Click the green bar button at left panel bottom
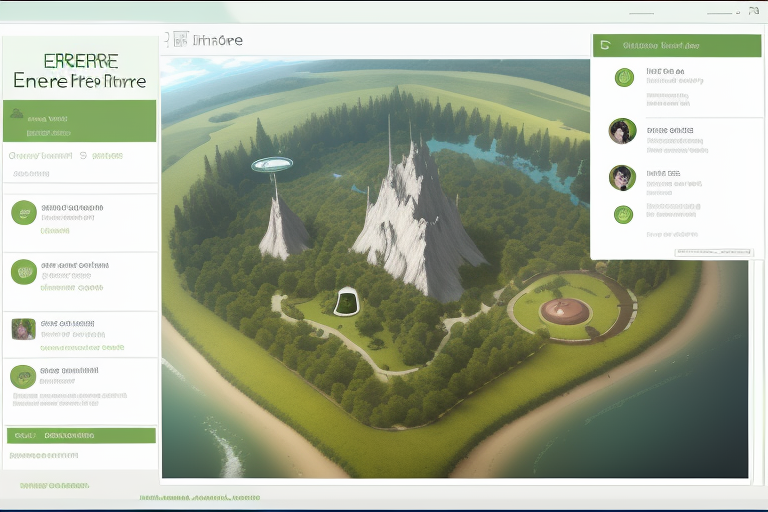The width and height of the screenshot is (768, 512). click(x=81, y=436)
